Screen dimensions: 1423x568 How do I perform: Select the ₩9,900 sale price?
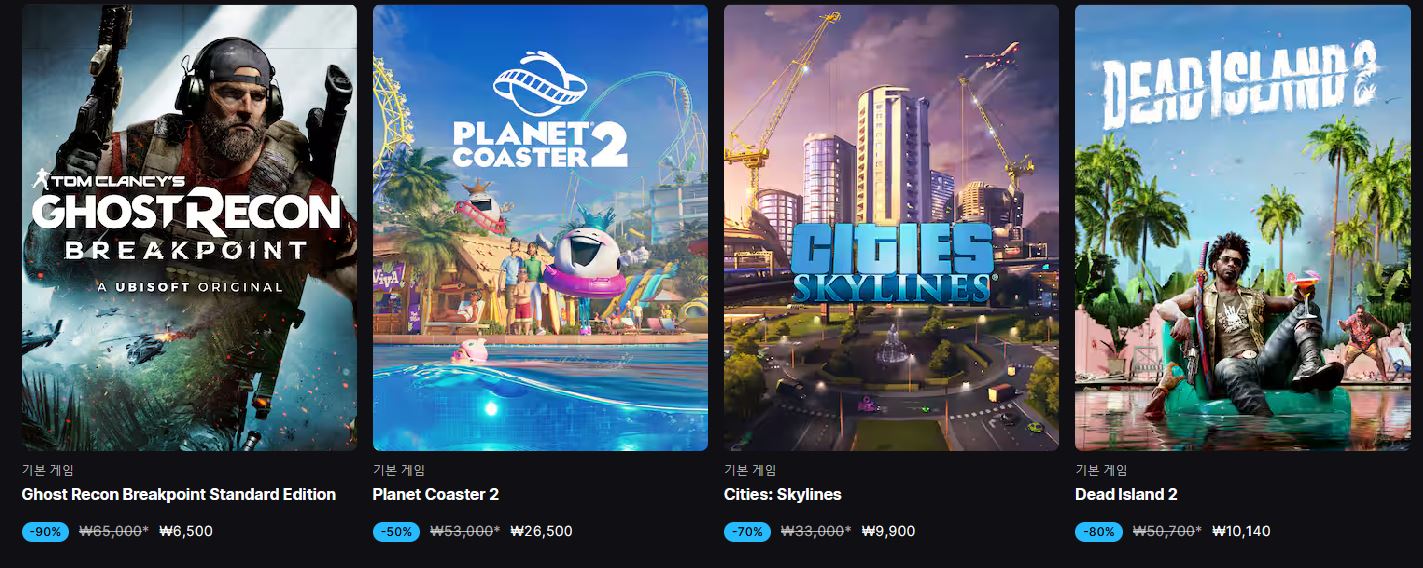(888, 532)
